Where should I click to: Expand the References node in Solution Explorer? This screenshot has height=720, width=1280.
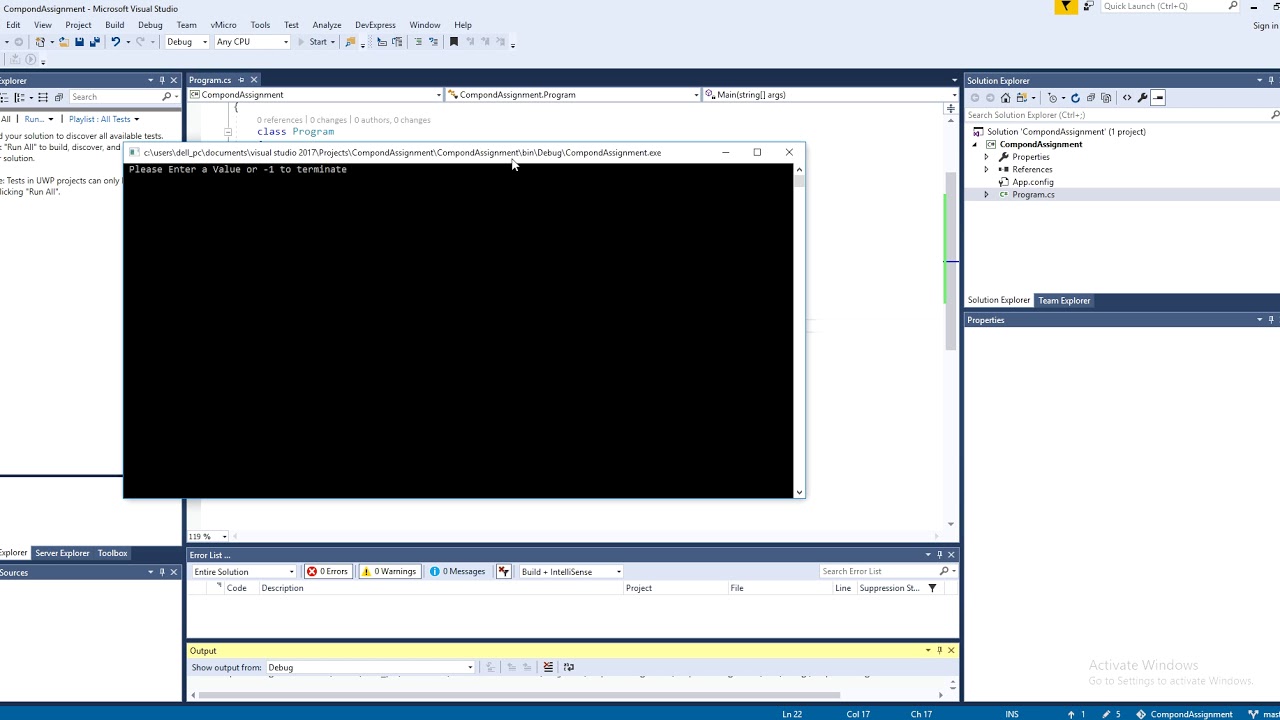pos(986,170)
